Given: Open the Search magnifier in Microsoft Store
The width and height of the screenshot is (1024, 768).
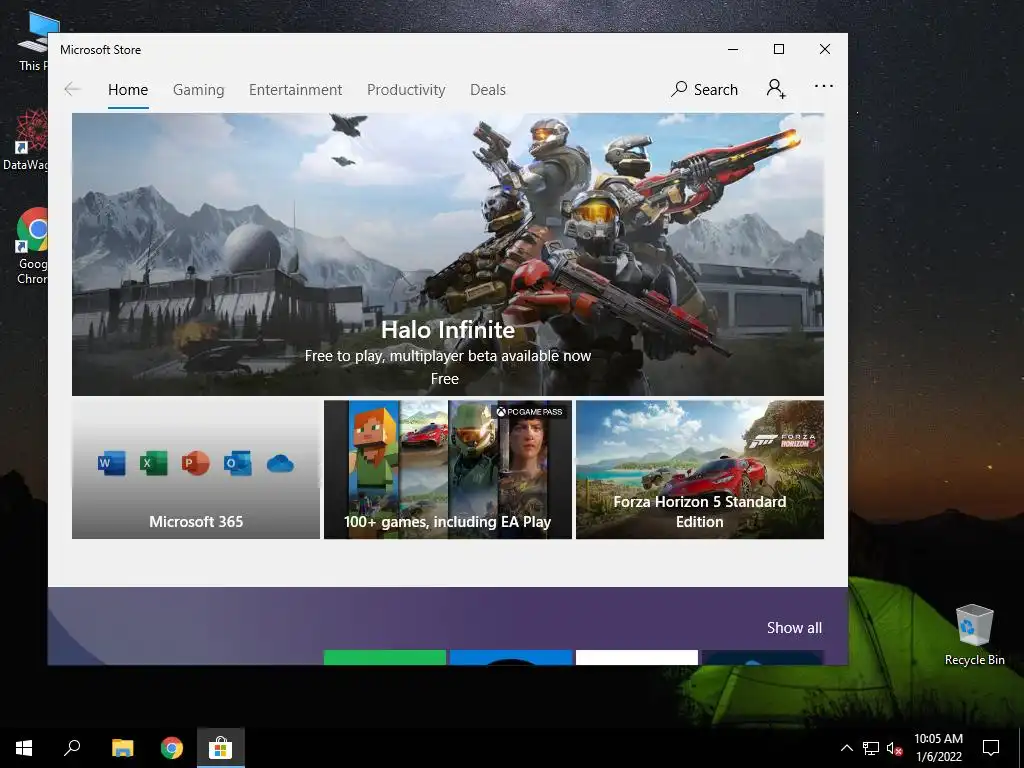Looking at the screenshot, I should [x=704, y=89].
